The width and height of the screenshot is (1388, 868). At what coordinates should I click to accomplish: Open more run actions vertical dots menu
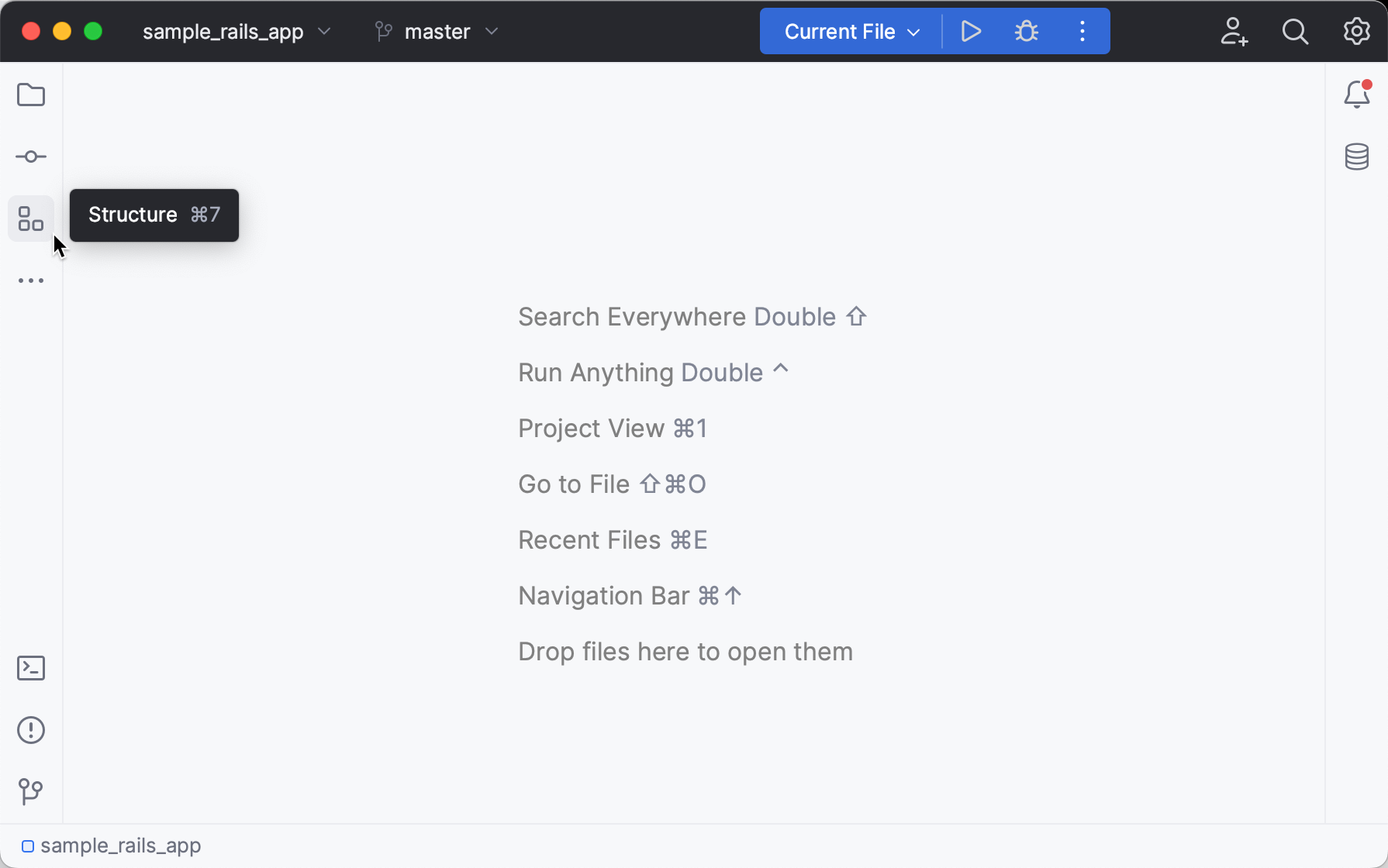(x=1082, y=32)
